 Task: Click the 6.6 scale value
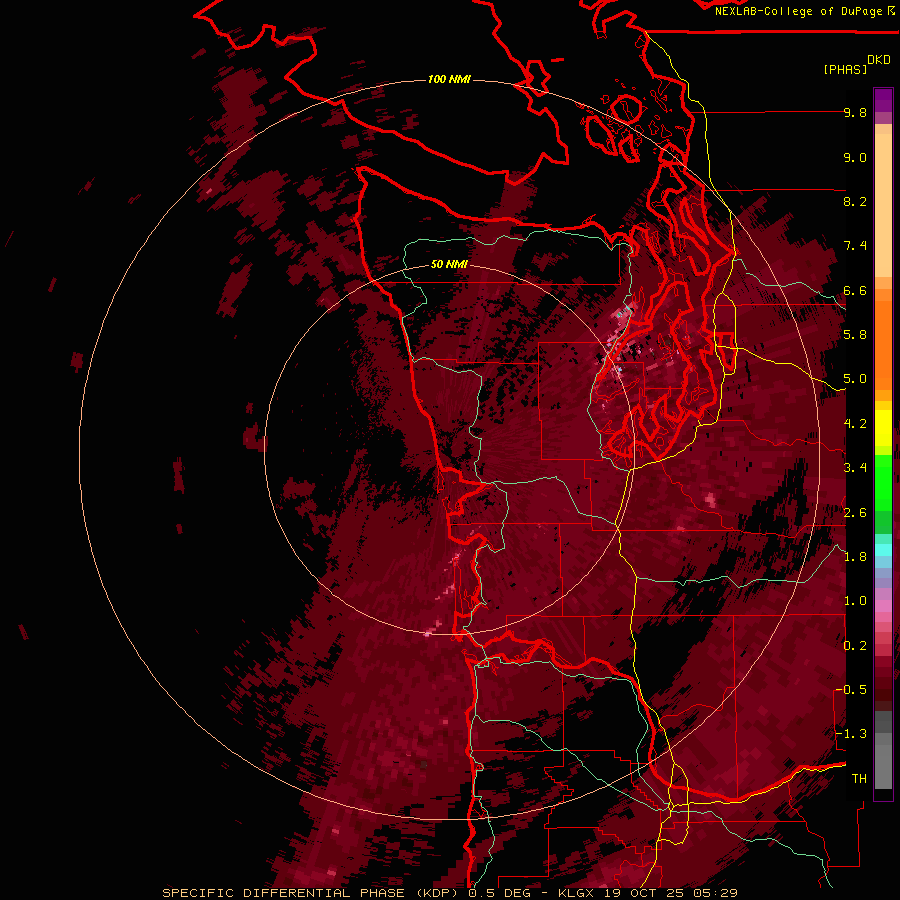point(855,290)
